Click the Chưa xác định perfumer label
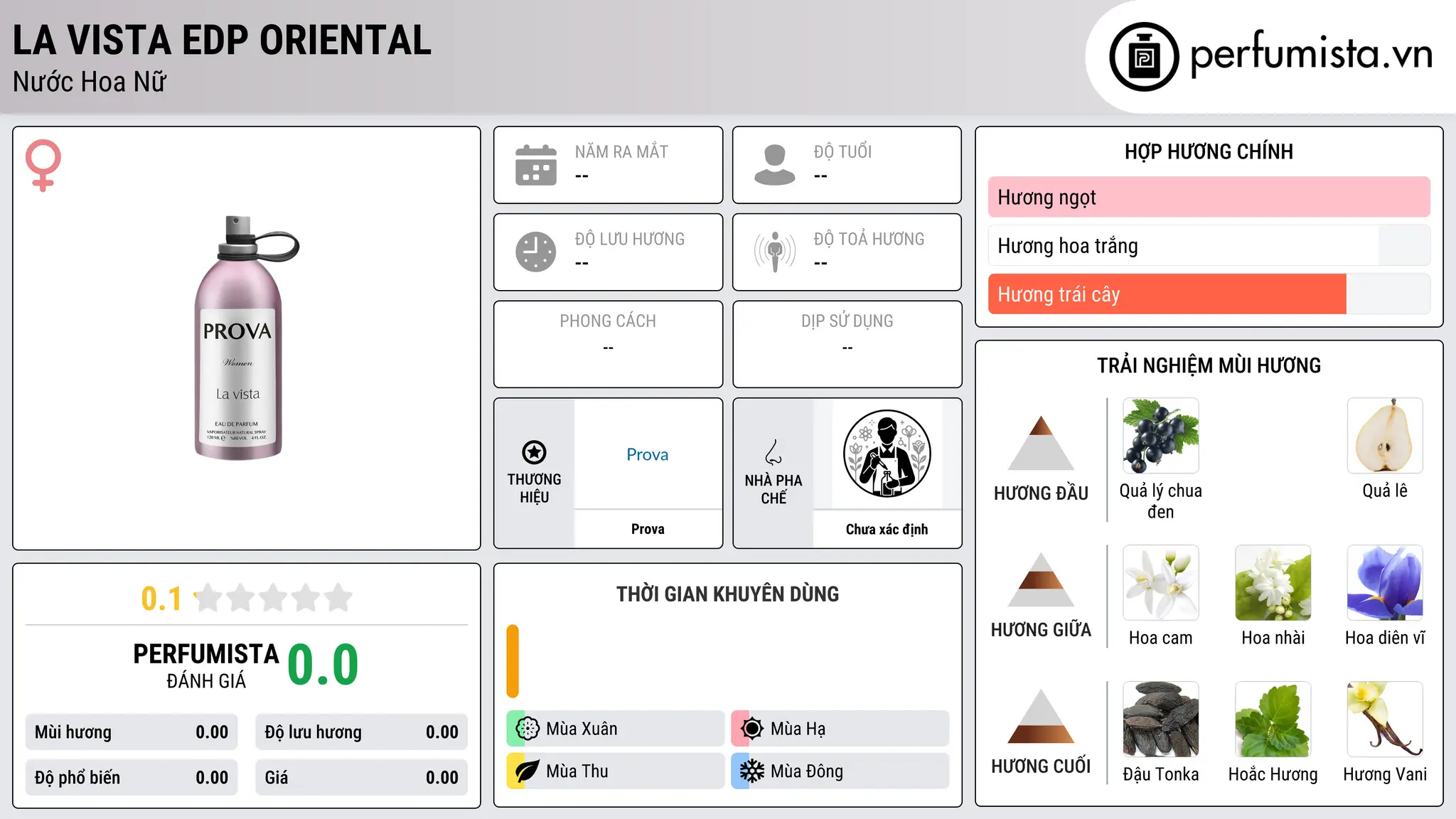 pyautogui.click(x=887, y=529)
